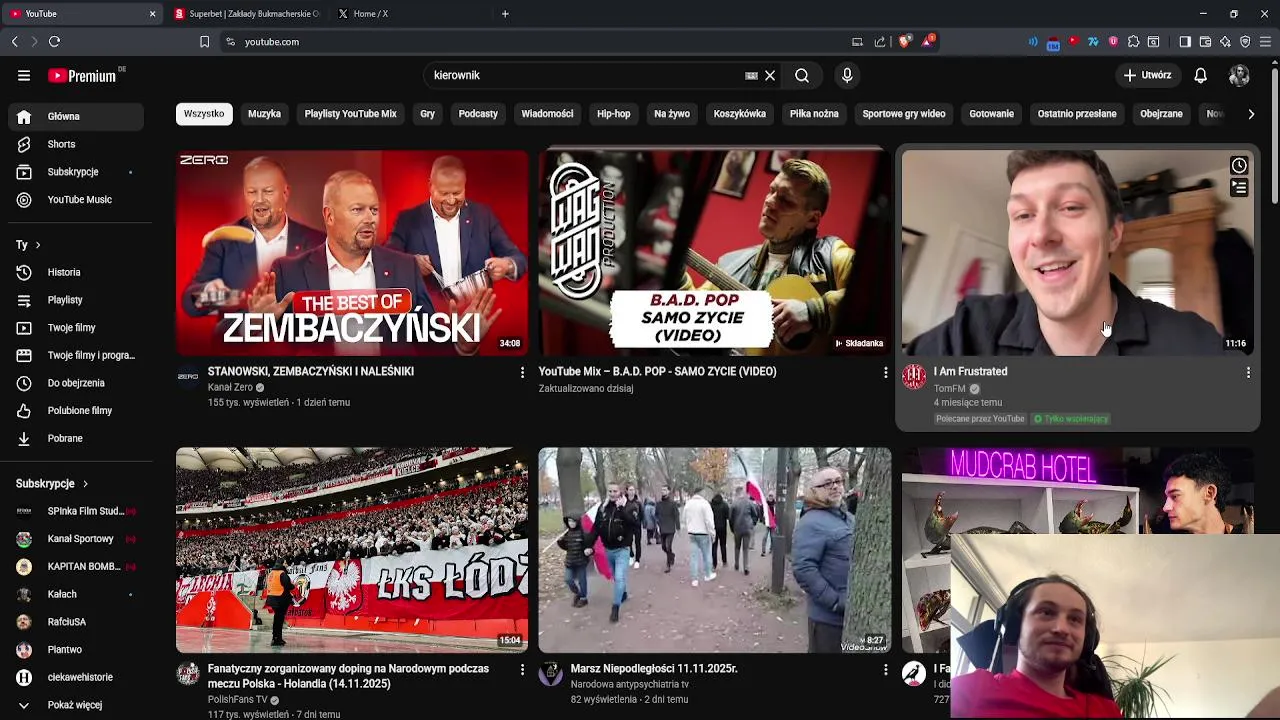Viewport: 1280px width, 720px height.
Task: Select the Hip-hop filter chip
Action: [614, 114]
